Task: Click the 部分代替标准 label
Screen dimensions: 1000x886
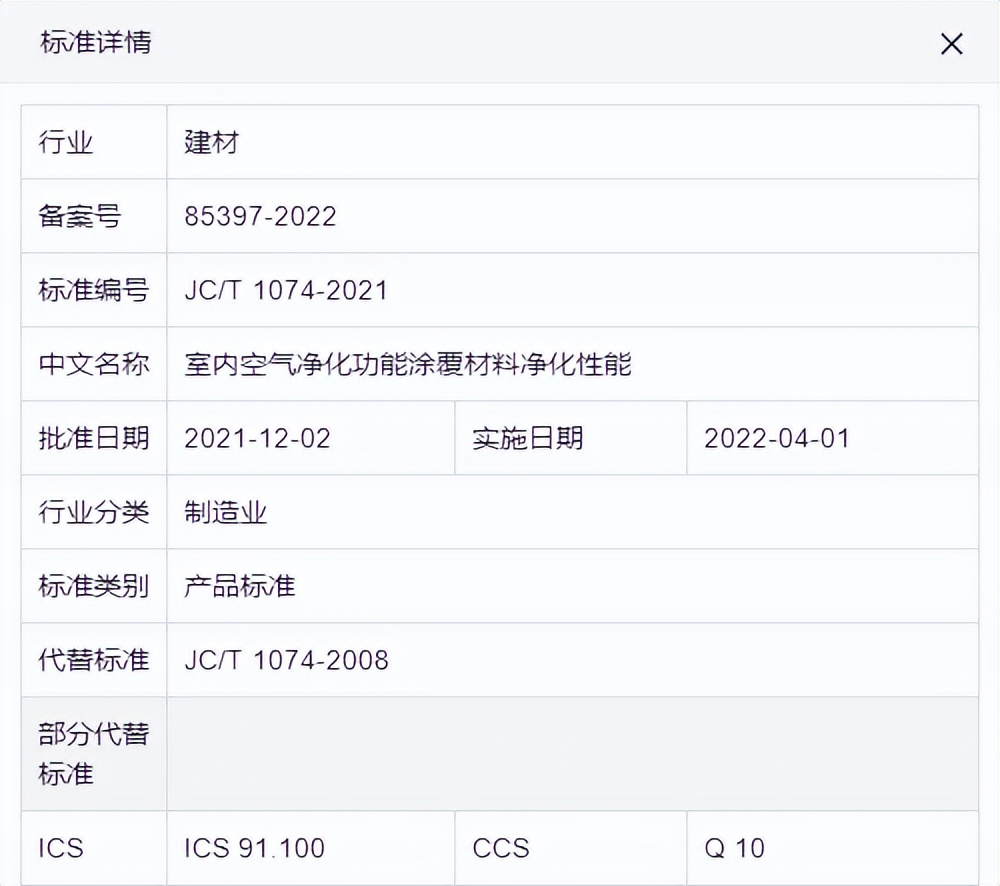Action: click(x=94, y=754)
